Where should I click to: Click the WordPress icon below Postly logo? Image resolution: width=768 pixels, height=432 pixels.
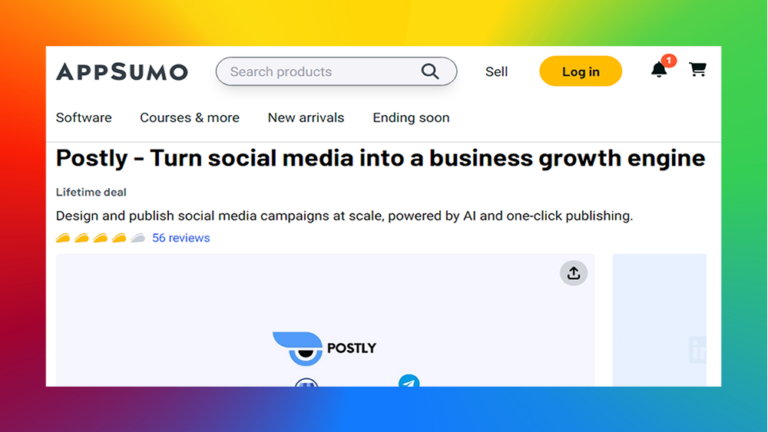[x=307, y=383]
